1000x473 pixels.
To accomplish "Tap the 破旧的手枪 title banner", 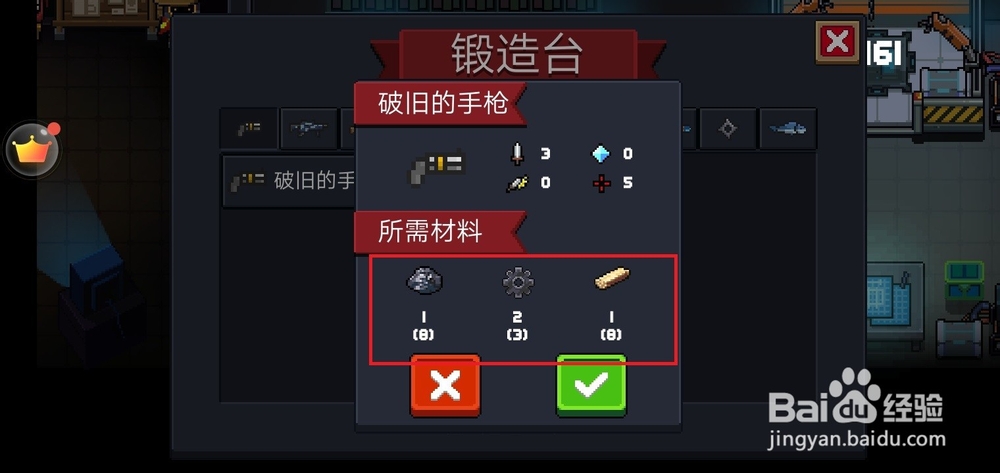I will 441,103.
